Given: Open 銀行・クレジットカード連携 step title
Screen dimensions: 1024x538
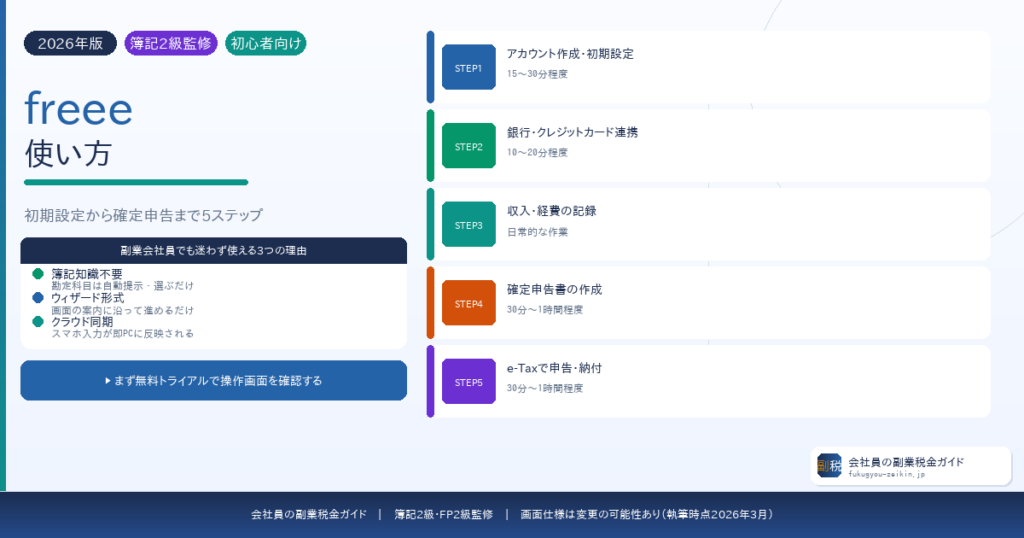Looking at the screenshot, I should 572,132.
